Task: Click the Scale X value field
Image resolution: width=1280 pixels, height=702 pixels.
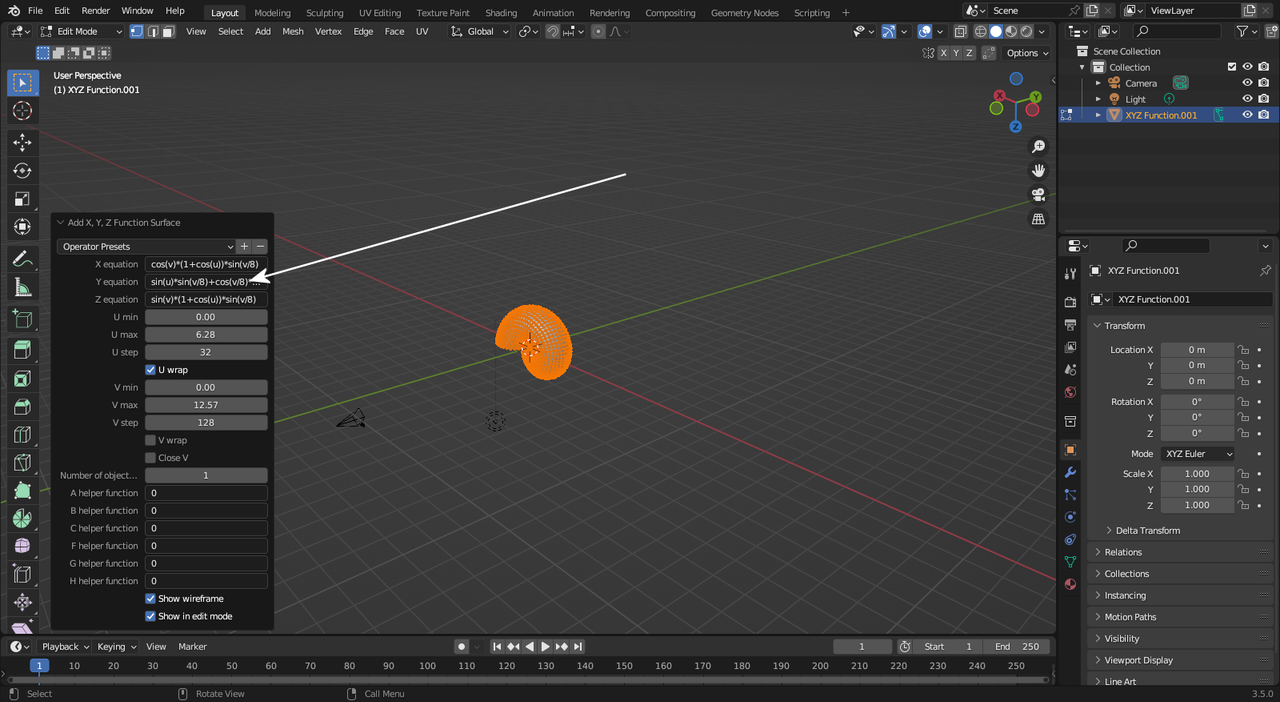Action: [x=1197, y=474]
